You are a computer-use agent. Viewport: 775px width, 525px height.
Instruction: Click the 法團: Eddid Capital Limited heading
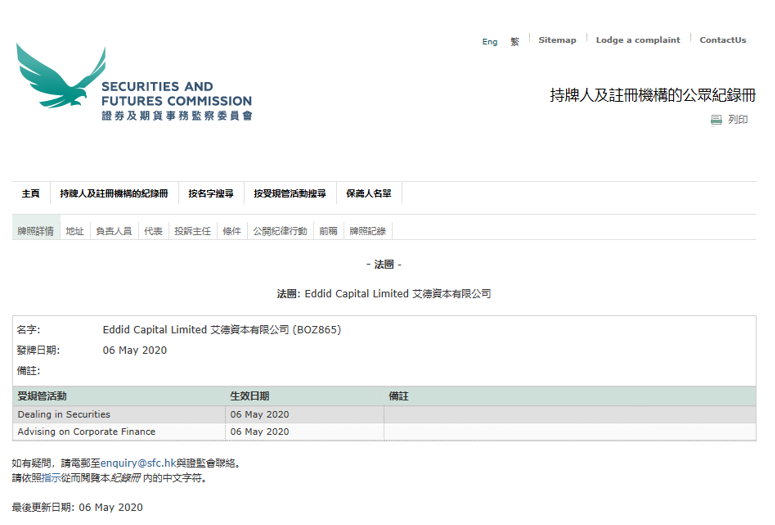384,294
